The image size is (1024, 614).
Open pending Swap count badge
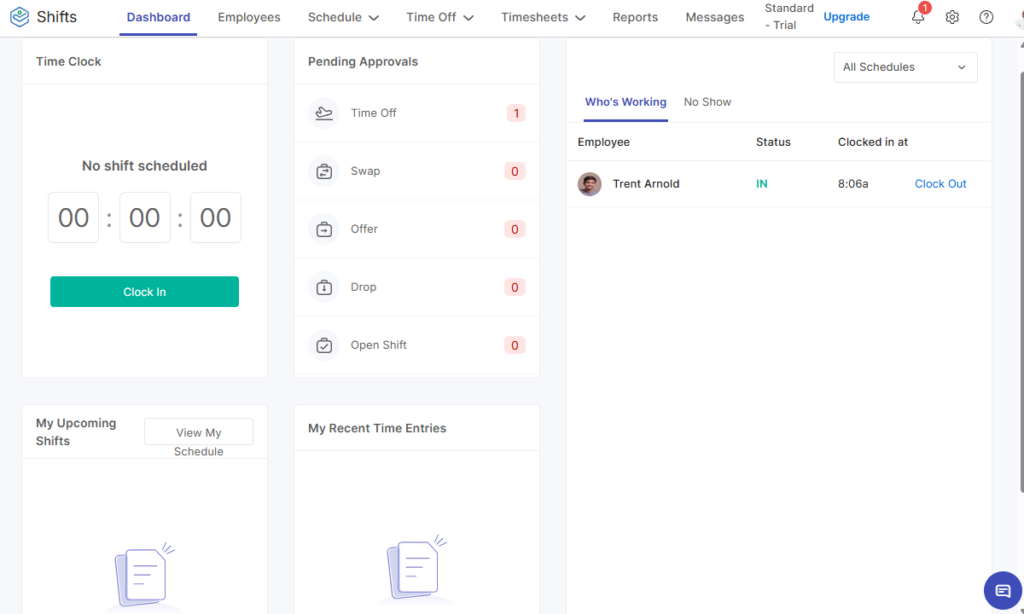(515, 171)
